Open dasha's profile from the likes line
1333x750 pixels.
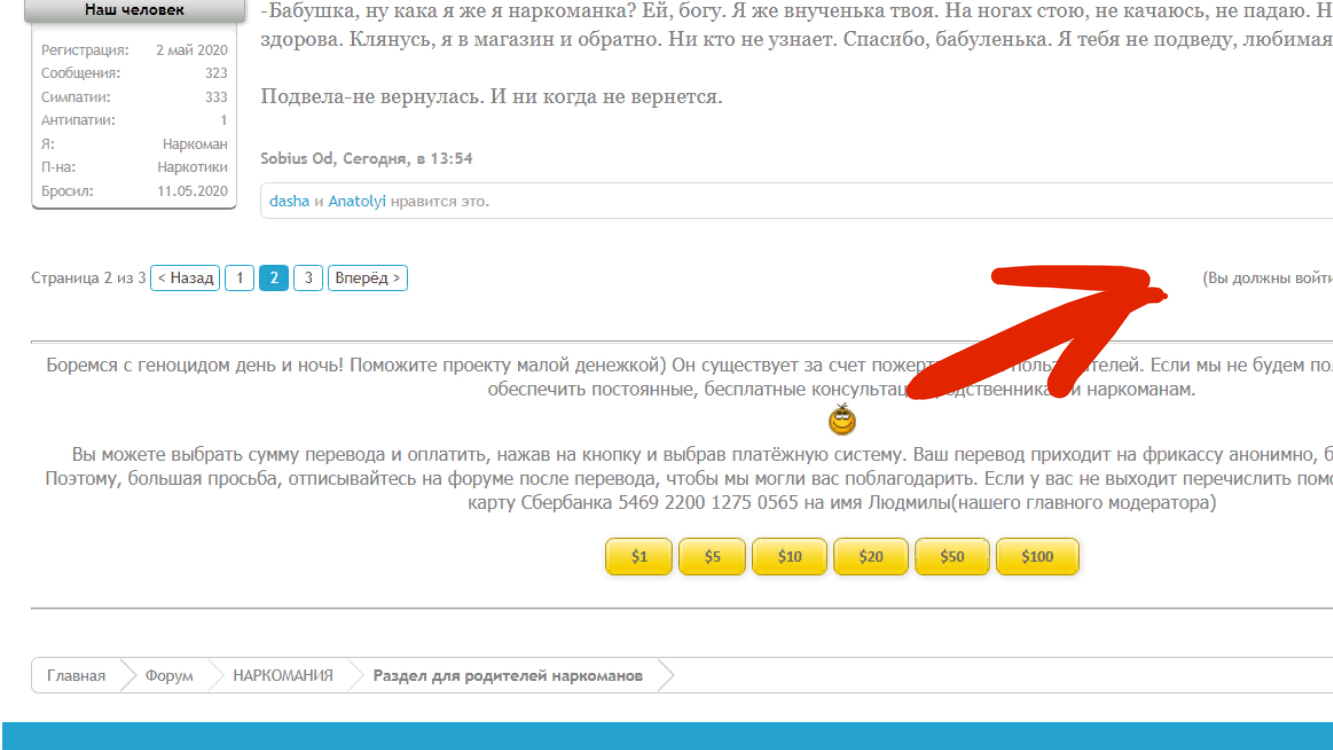[x=290, y=201]
